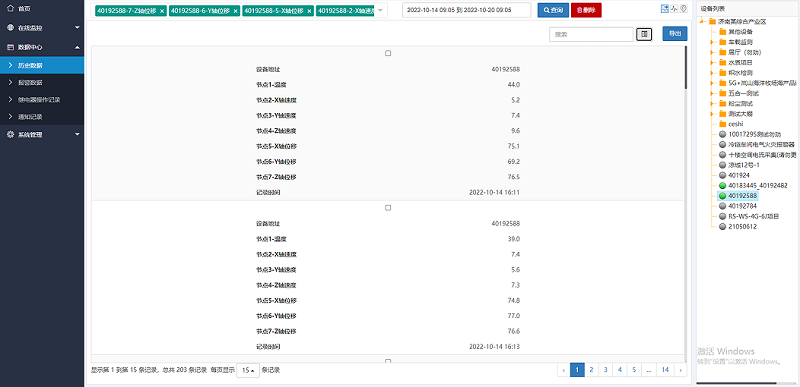Click the green status dot of 40192588
Screen dimensions: 800x387
coord(722,196)
